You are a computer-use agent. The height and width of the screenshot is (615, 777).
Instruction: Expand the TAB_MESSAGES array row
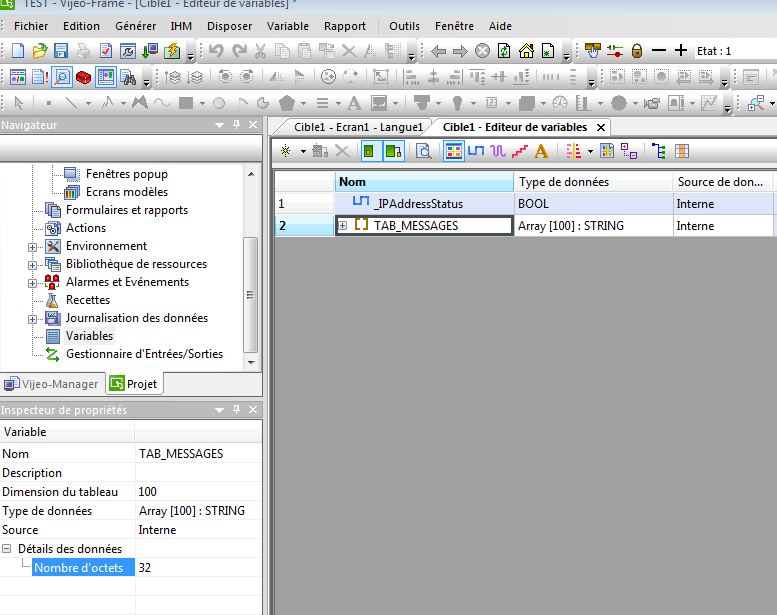(x=343, y=226)
